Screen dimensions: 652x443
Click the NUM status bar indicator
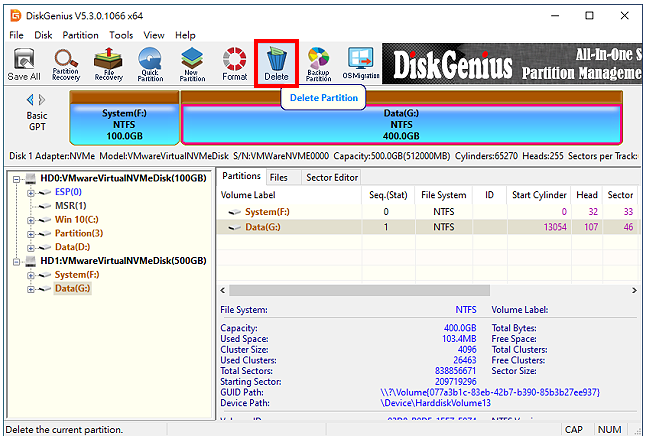(610, 430)
